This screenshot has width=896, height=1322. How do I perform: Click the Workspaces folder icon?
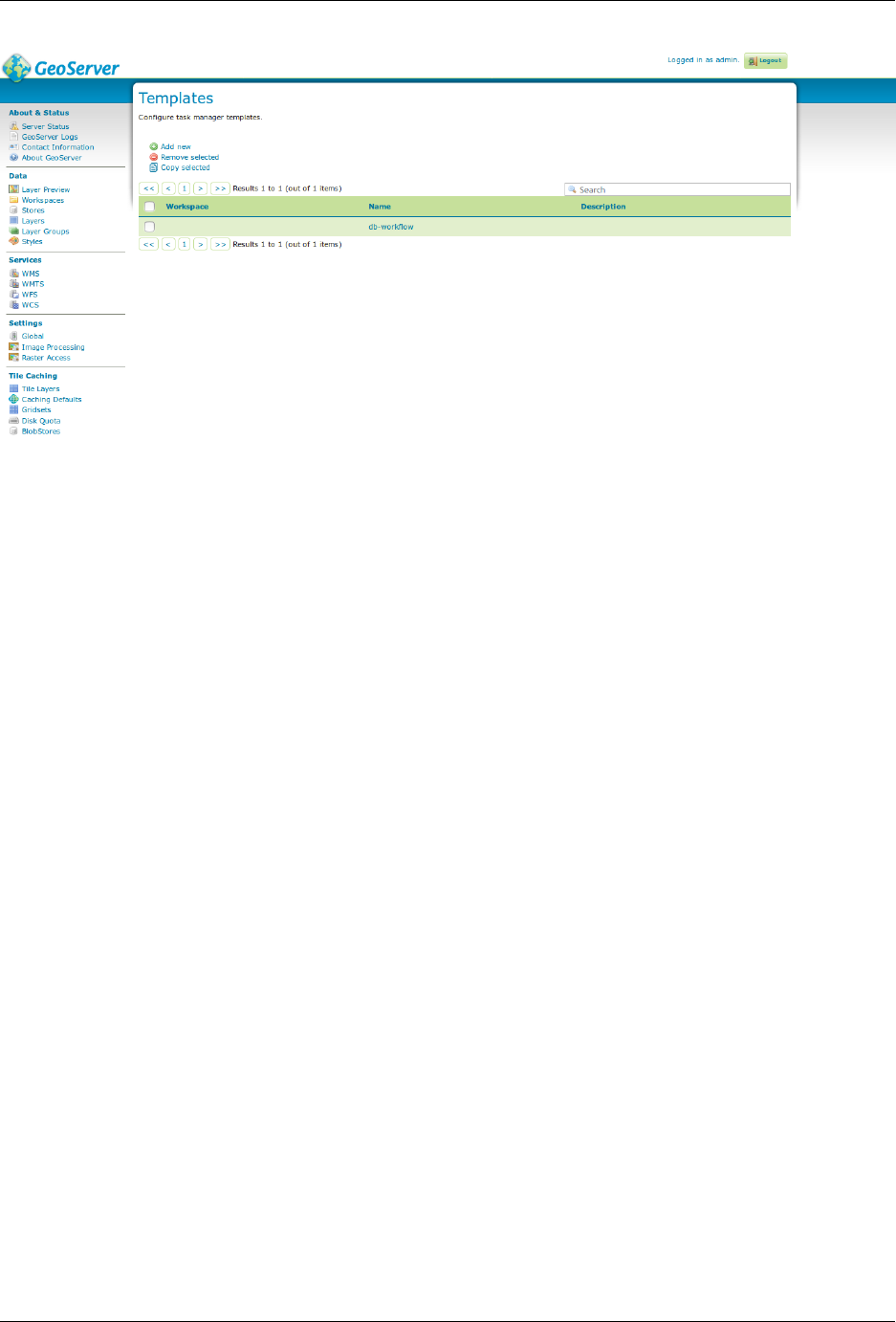coord(14,200)
